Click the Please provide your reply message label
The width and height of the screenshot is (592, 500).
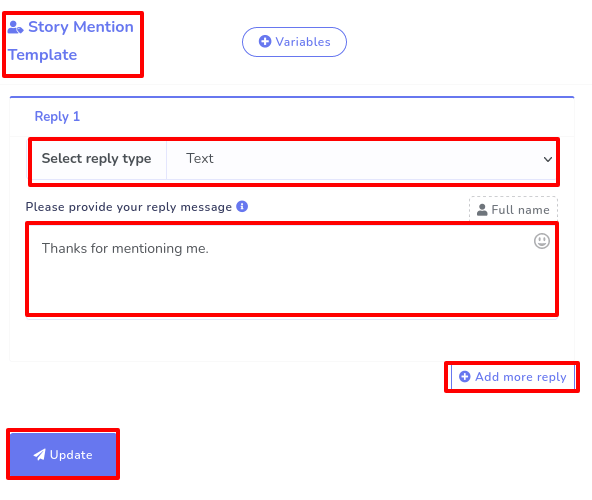pos(129,207)
